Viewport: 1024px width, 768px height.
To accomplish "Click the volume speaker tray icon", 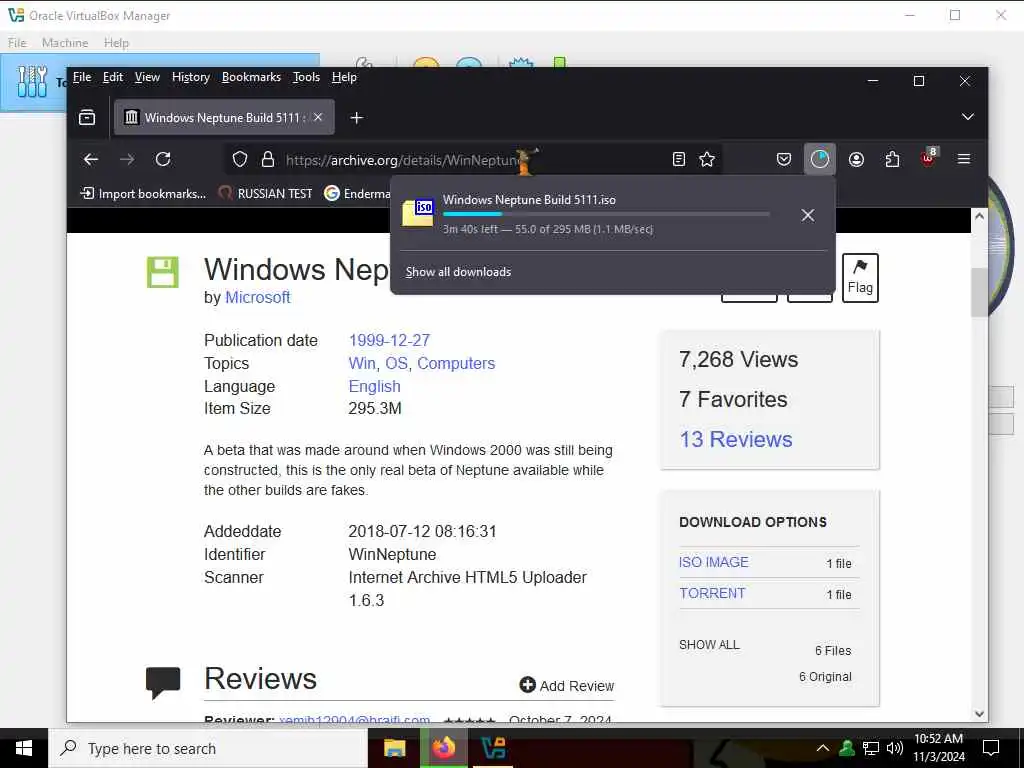I will point(895,748).
